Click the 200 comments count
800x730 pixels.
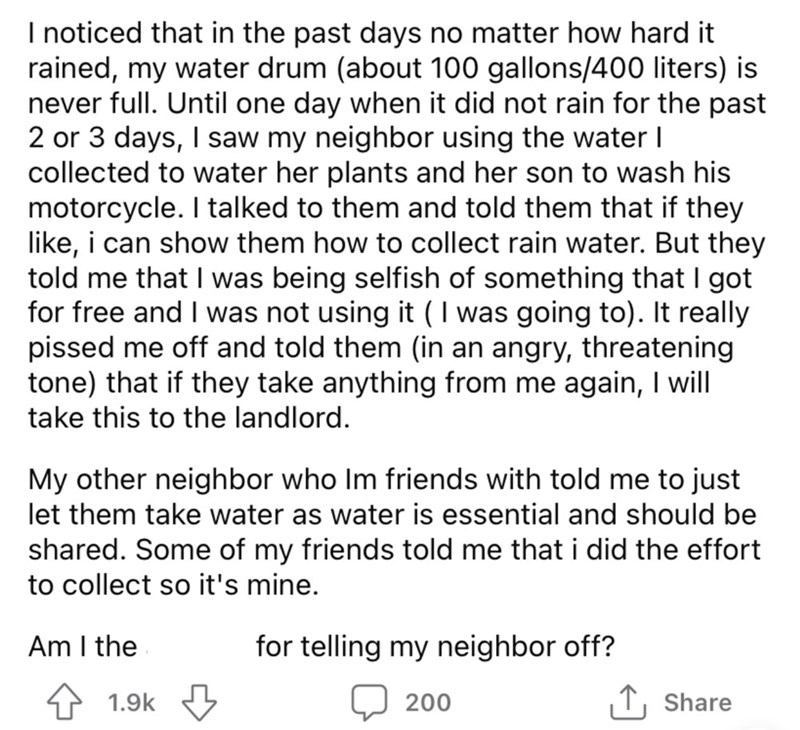(428, 702)
